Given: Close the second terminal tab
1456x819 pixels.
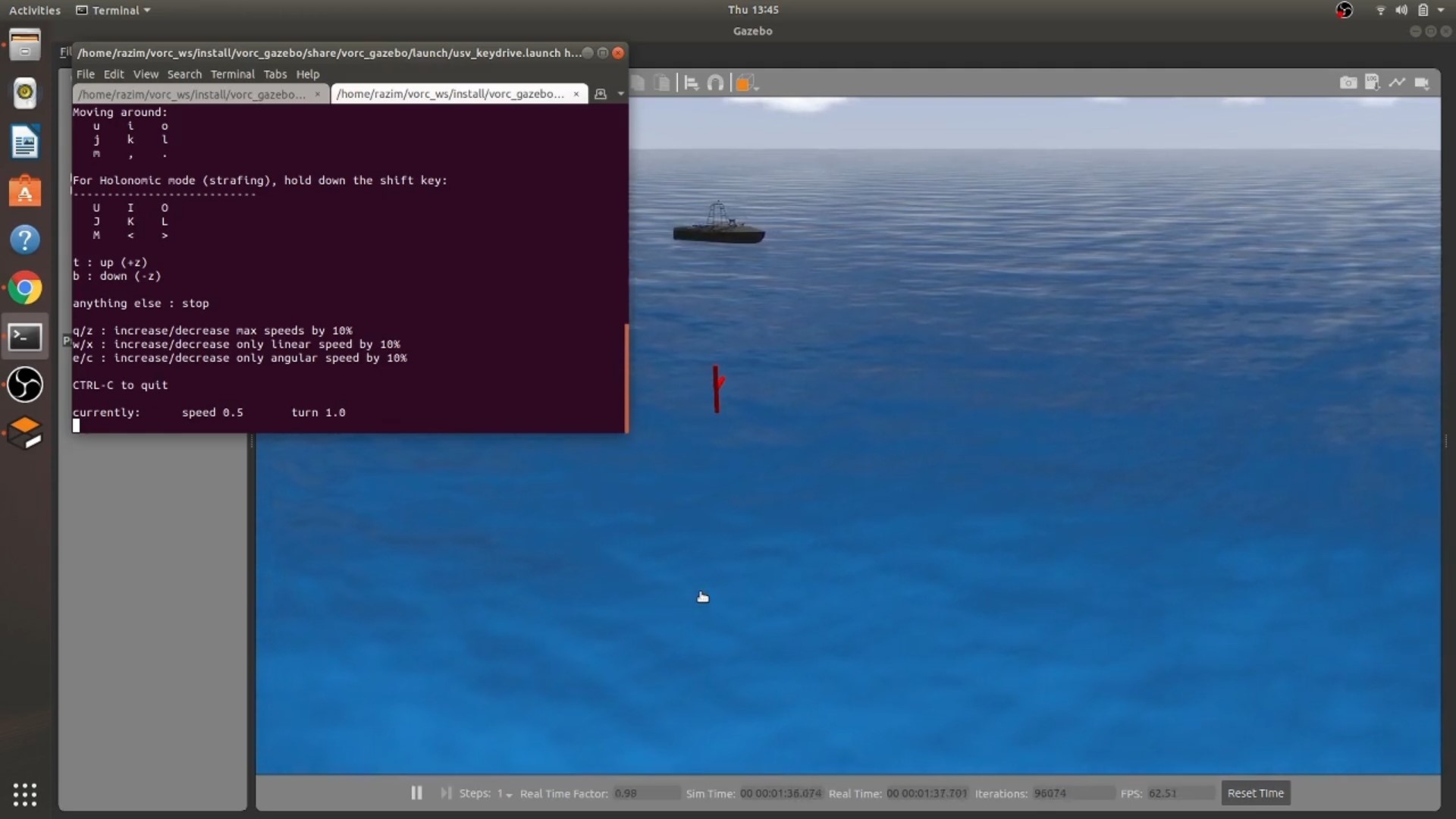Looking at the screenshot, I should point(576,94).
